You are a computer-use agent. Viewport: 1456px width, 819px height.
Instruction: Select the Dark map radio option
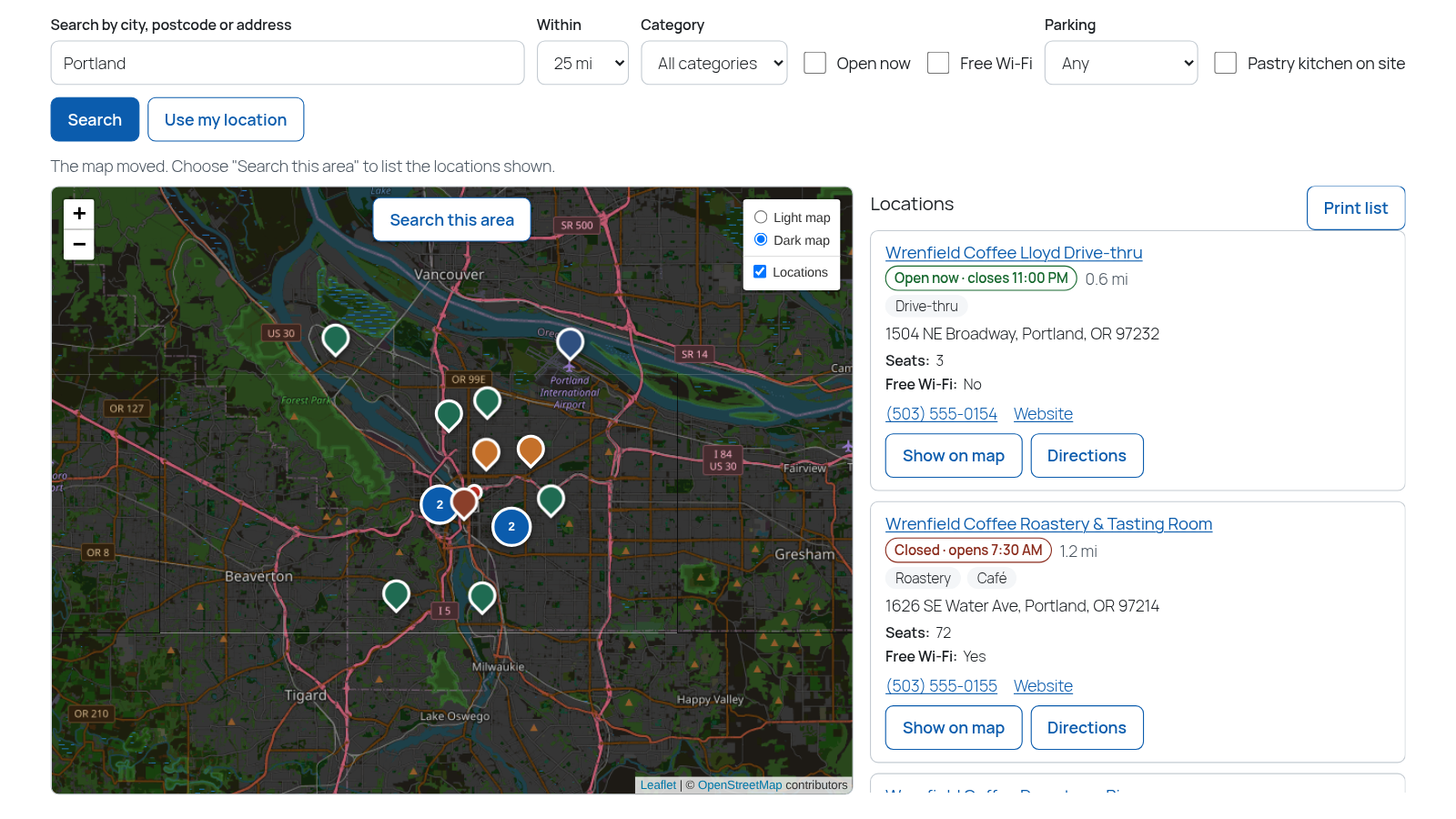coord(761,240)
